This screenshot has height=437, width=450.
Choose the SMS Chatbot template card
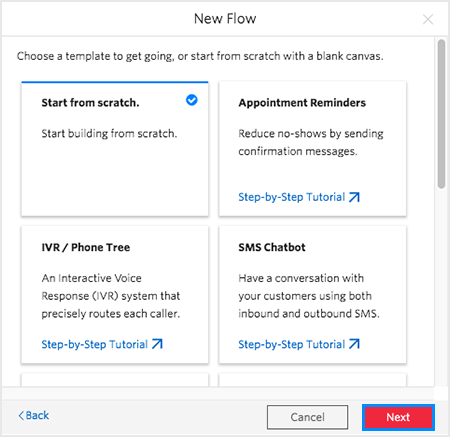pos(313,295)
